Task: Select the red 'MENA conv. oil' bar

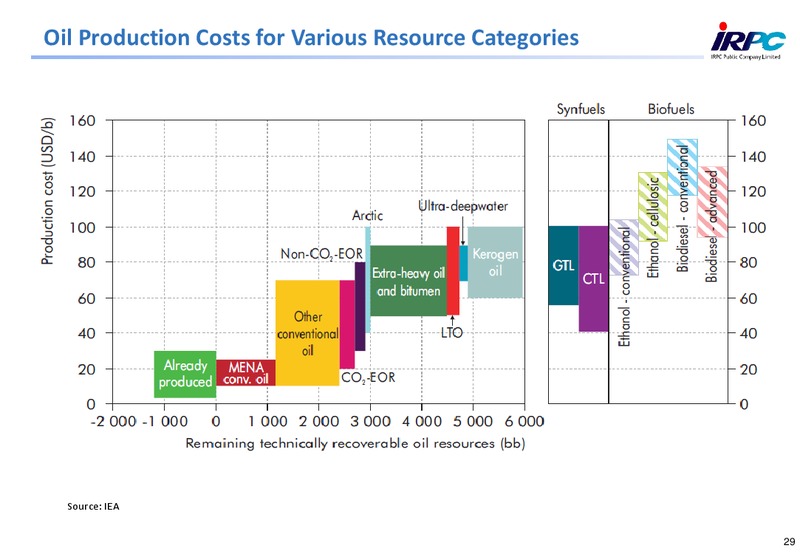Action: 246,372
